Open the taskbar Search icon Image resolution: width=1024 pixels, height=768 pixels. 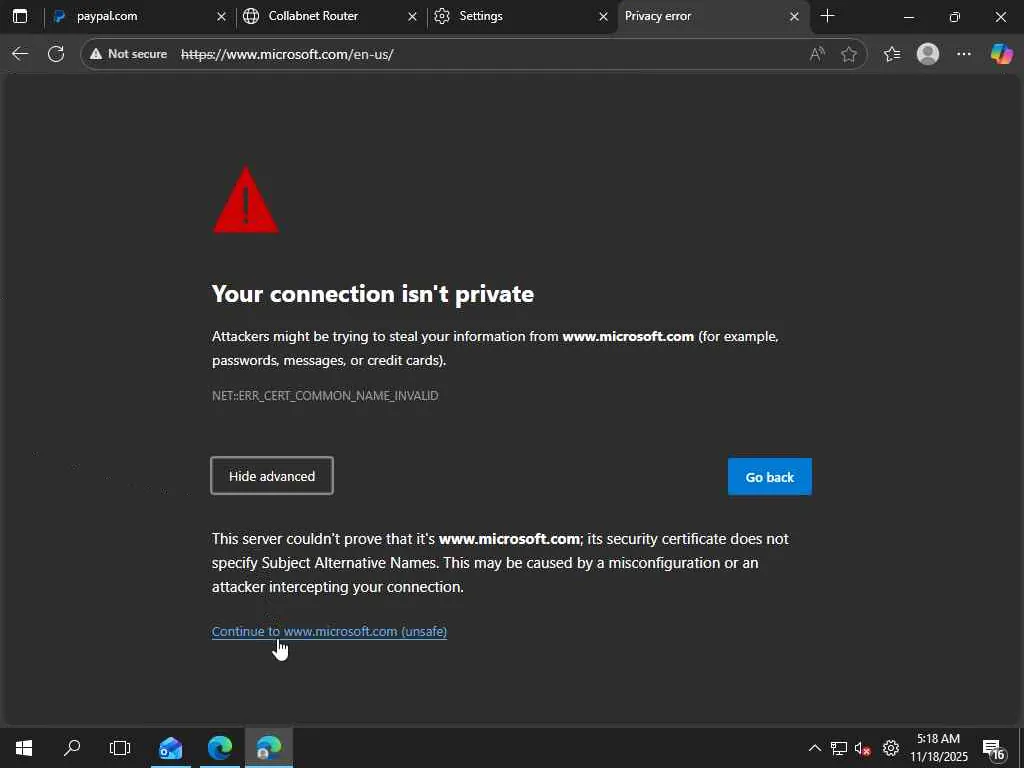(72, 748)
